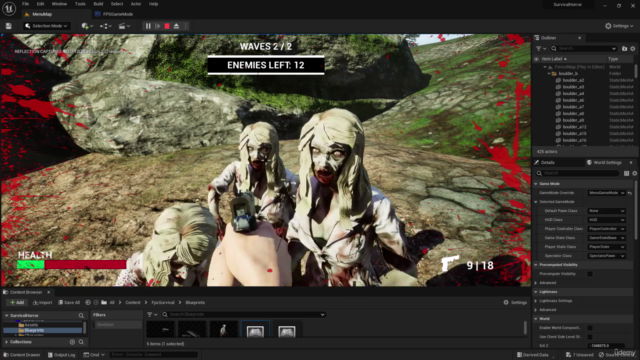Image resolution: width=640 pixels, height=360 pixels.
Task: Open the World Settings options gear
Action: 634,173
